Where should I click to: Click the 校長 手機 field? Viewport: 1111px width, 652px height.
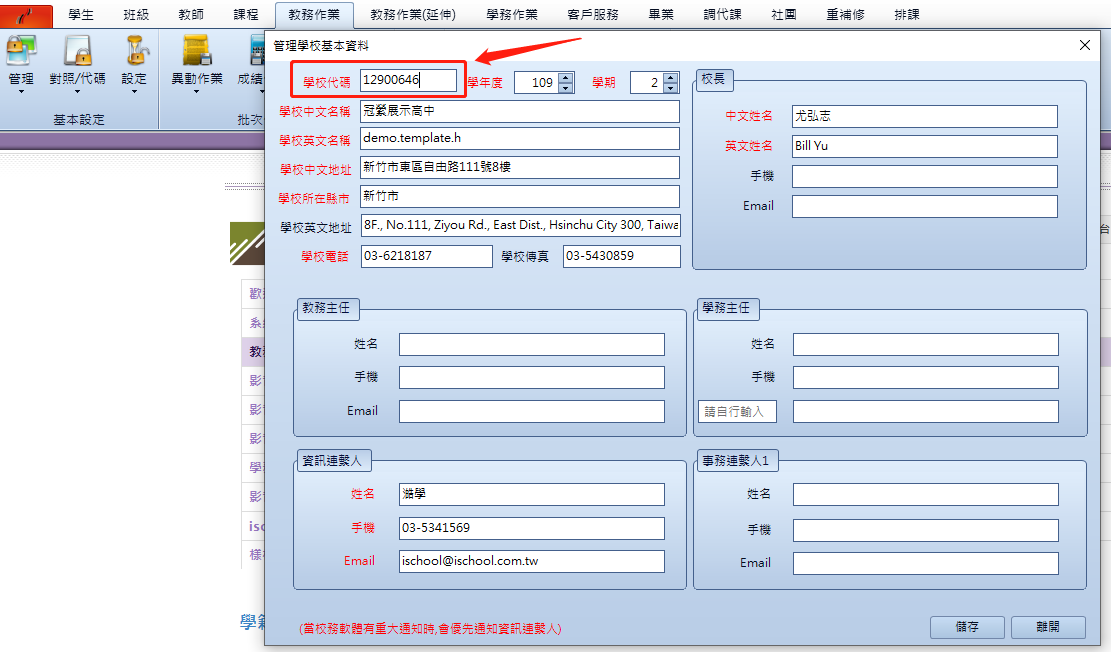click(x=925, y=176)
